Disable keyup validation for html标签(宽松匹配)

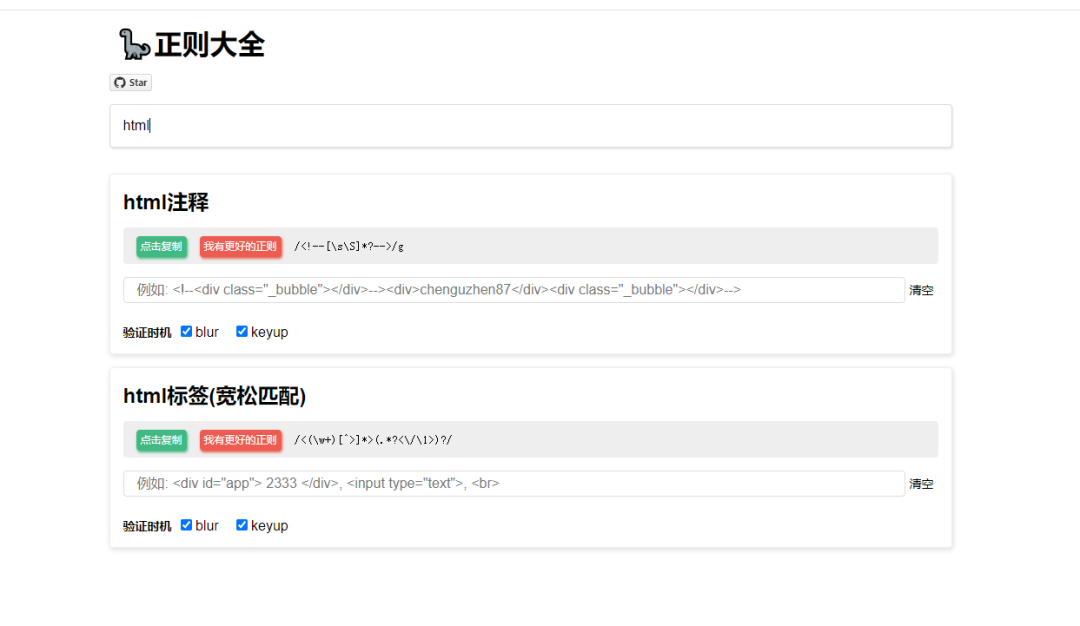click(x=242, y=525)
